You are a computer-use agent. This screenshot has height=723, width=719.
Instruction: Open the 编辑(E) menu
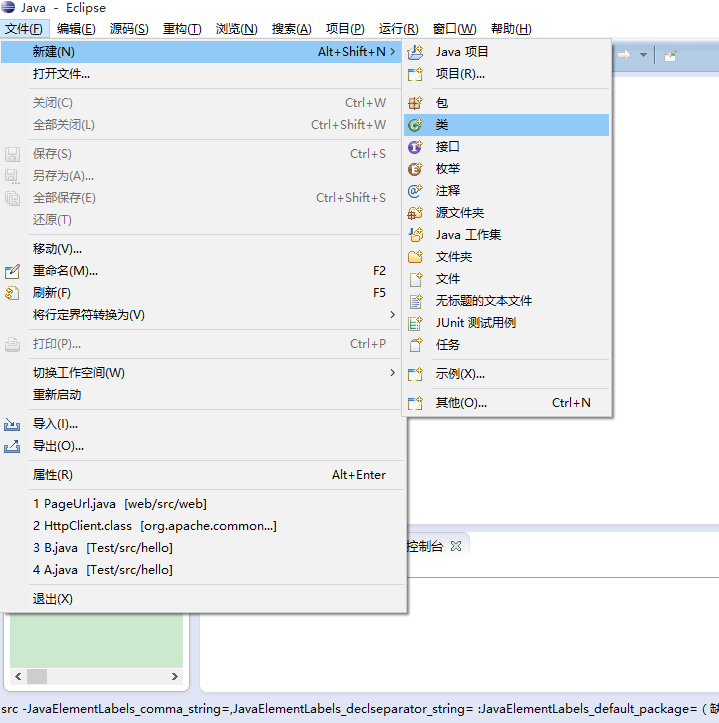tap(76, 29)
